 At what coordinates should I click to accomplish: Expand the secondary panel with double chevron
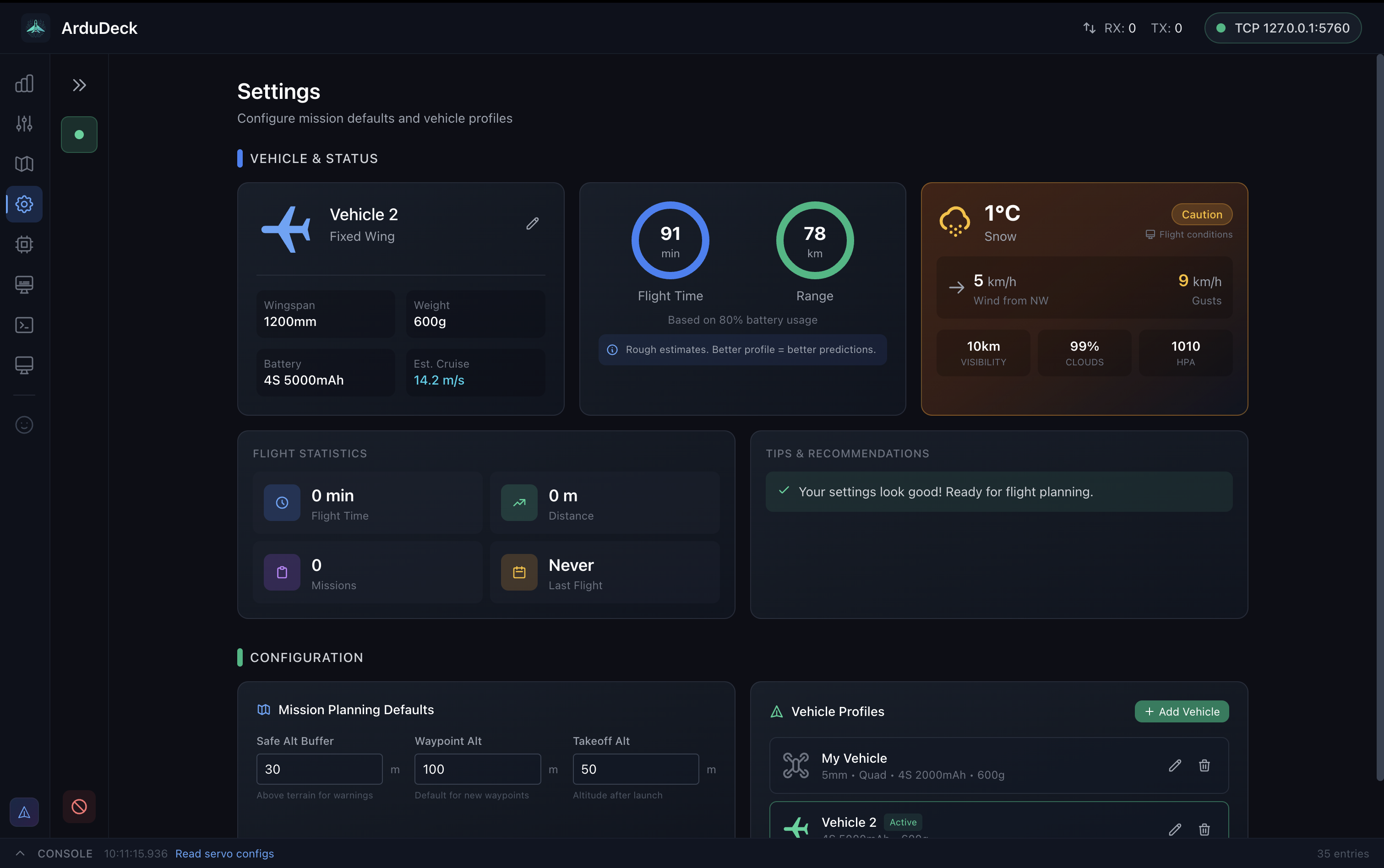coord(79,85)
